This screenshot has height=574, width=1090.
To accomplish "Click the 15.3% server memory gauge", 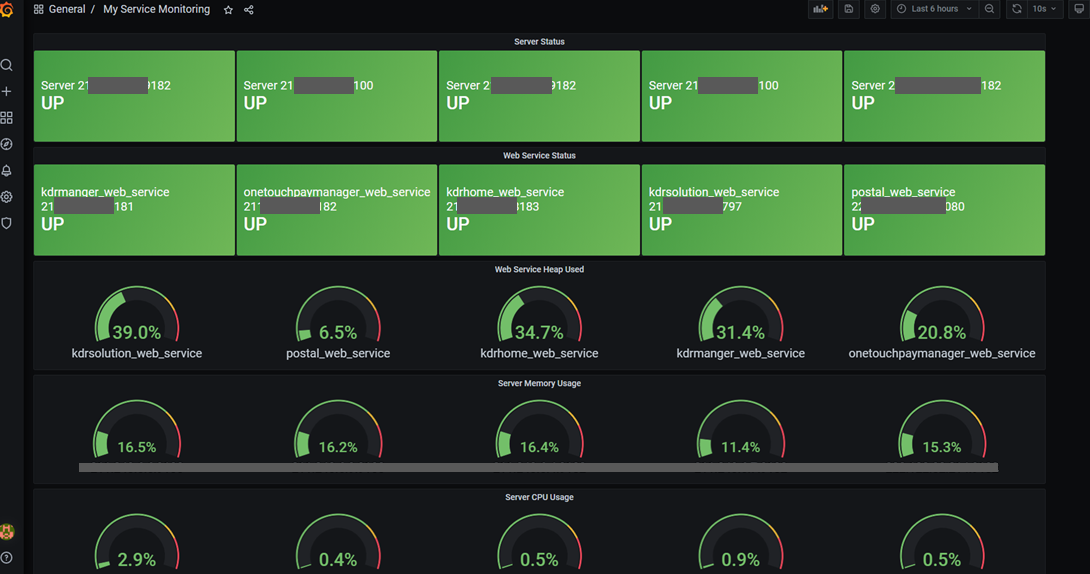I will (x=942, y=429).
